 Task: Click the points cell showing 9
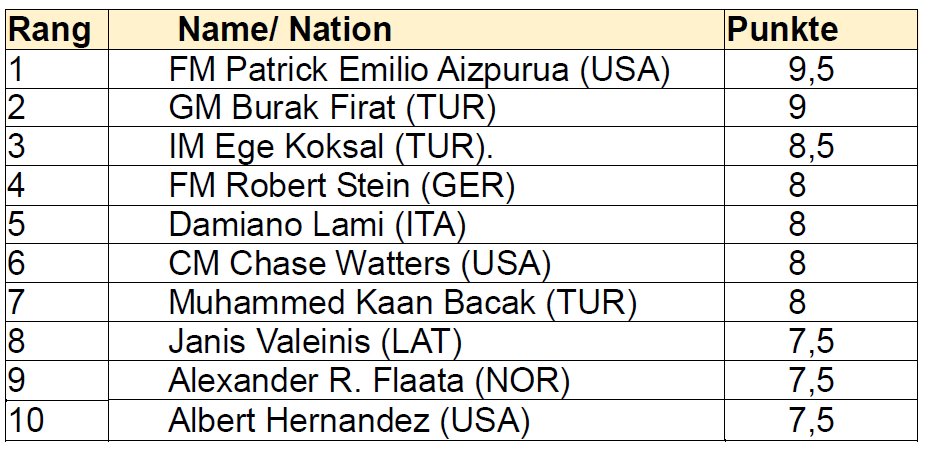click(797, 109)
